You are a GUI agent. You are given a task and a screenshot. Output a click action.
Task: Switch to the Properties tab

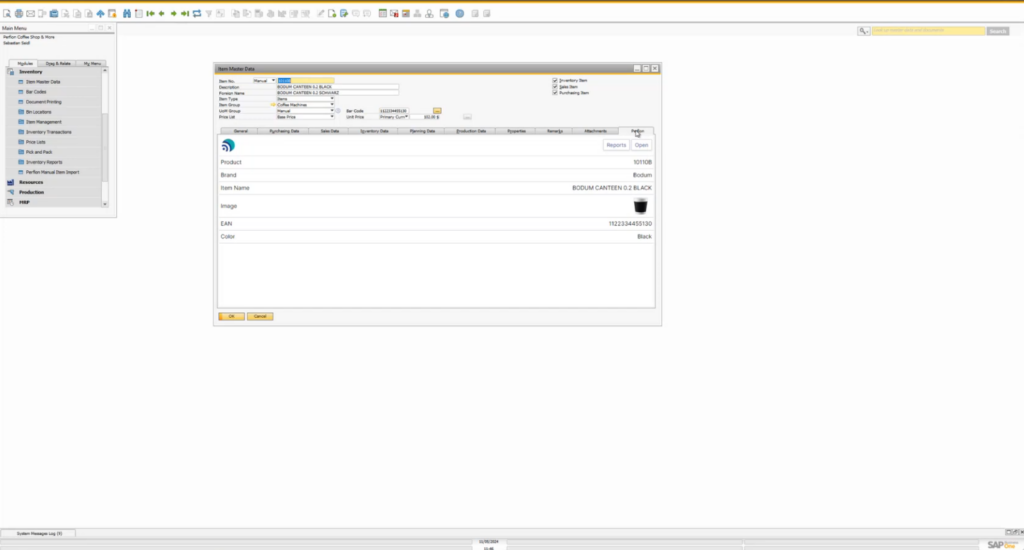(x=516, y=131)
